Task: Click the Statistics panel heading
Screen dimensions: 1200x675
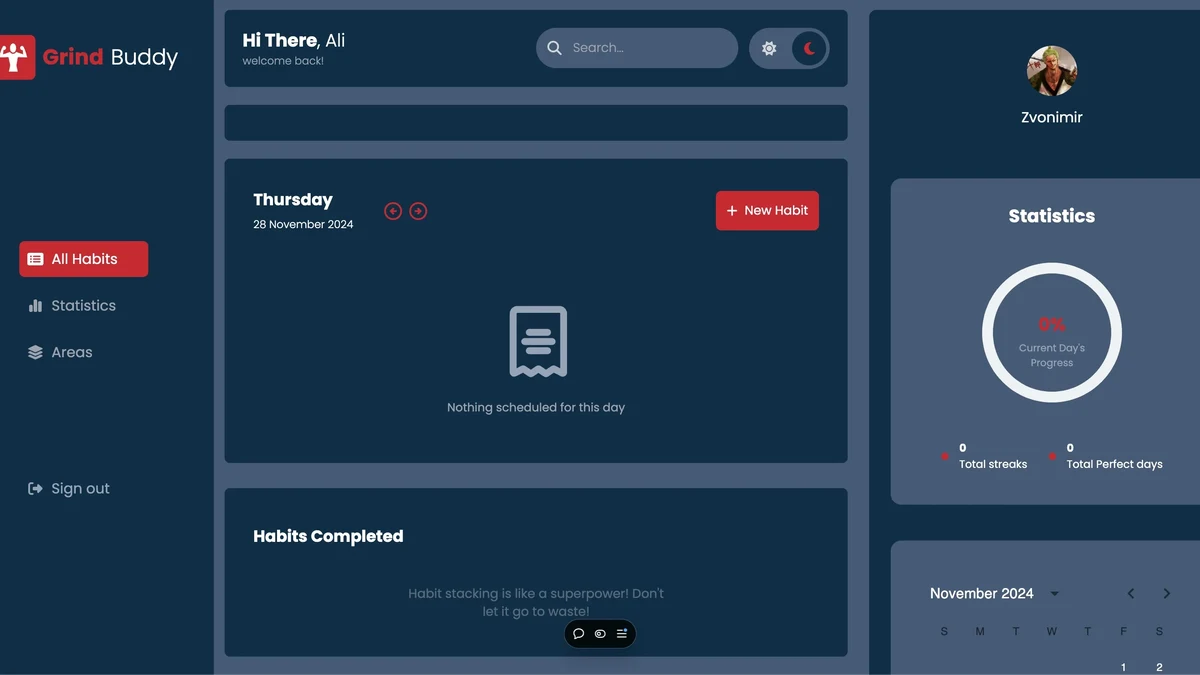Action: [1052, 216]
